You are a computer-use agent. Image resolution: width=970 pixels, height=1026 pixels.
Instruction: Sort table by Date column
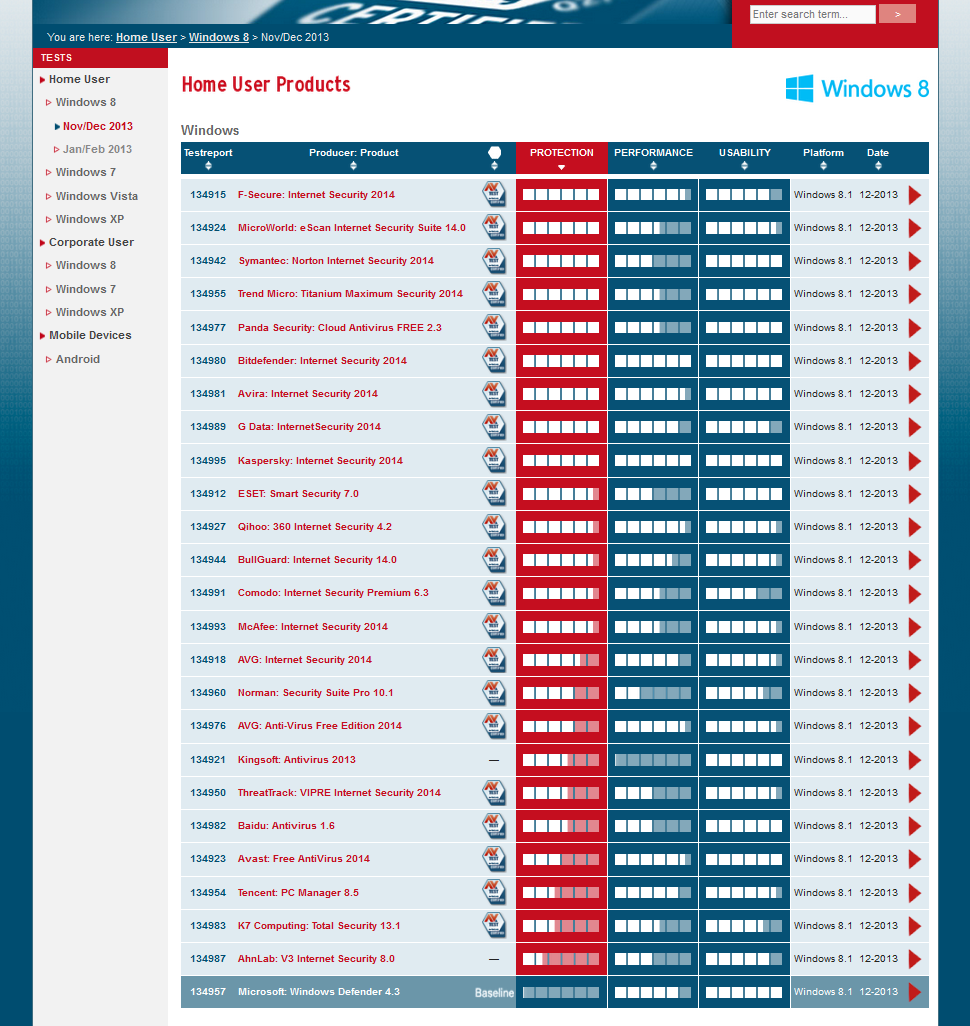pos(878,166)
